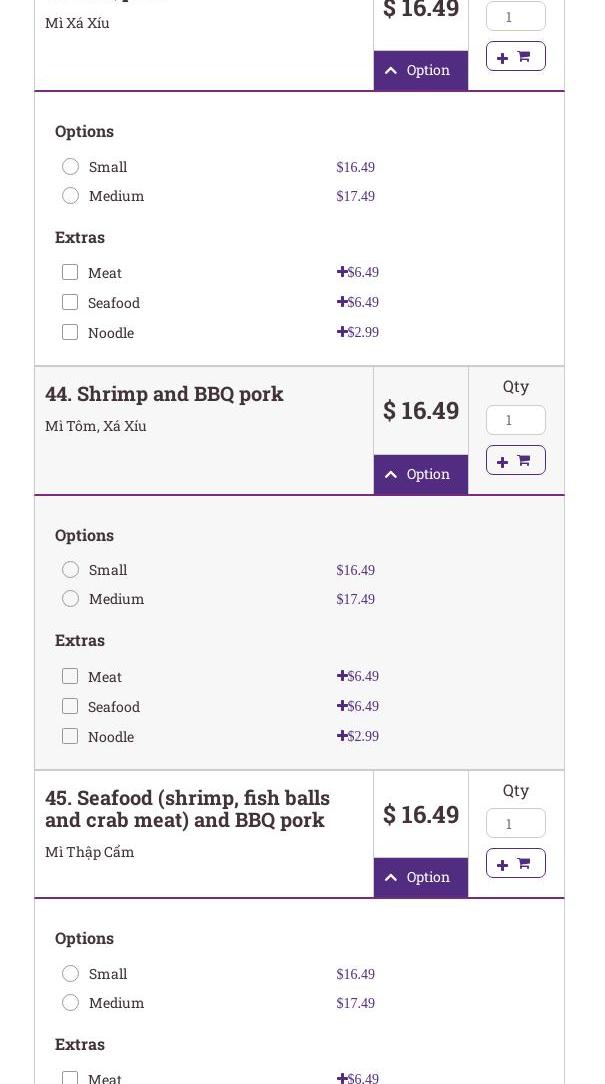Select Small size for Shrimp and BBQ pork
The image size is (605, 1084).
tap(70, 570)
